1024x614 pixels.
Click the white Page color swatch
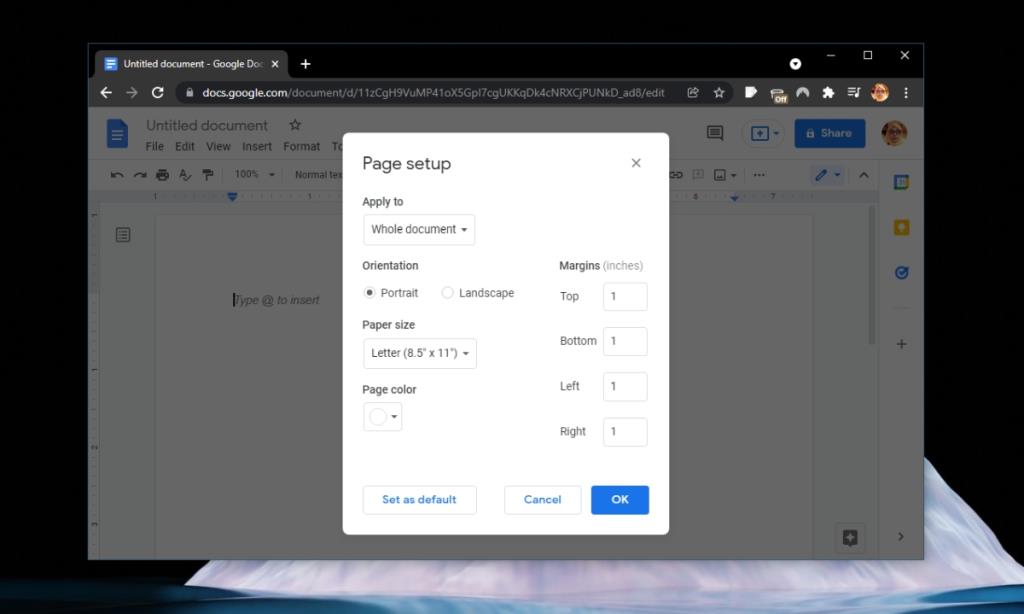pos(375,418)
